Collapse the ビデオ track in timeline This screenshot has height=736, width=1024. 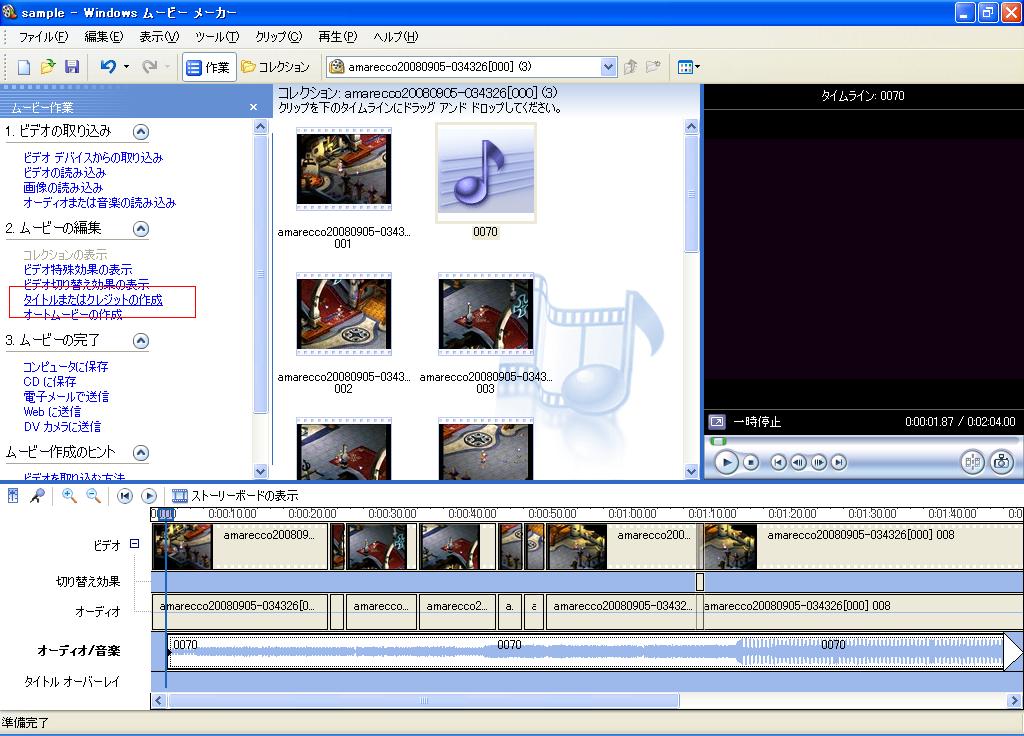134,544
